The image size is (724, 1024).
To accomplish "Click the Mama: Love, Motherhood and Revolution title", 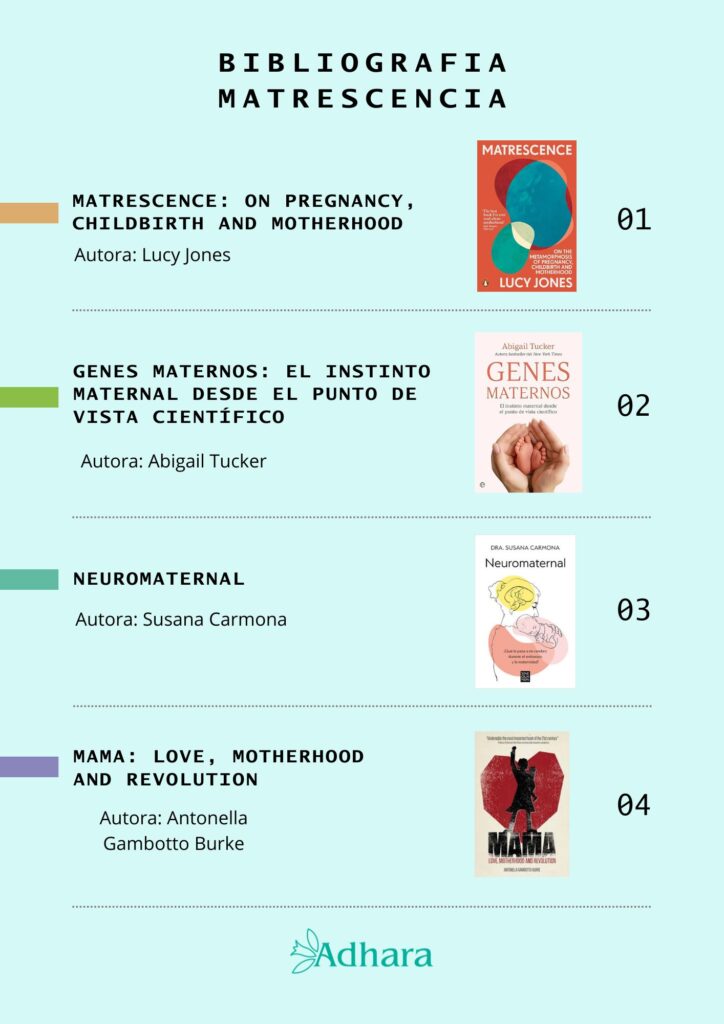I will click(219, 768).
